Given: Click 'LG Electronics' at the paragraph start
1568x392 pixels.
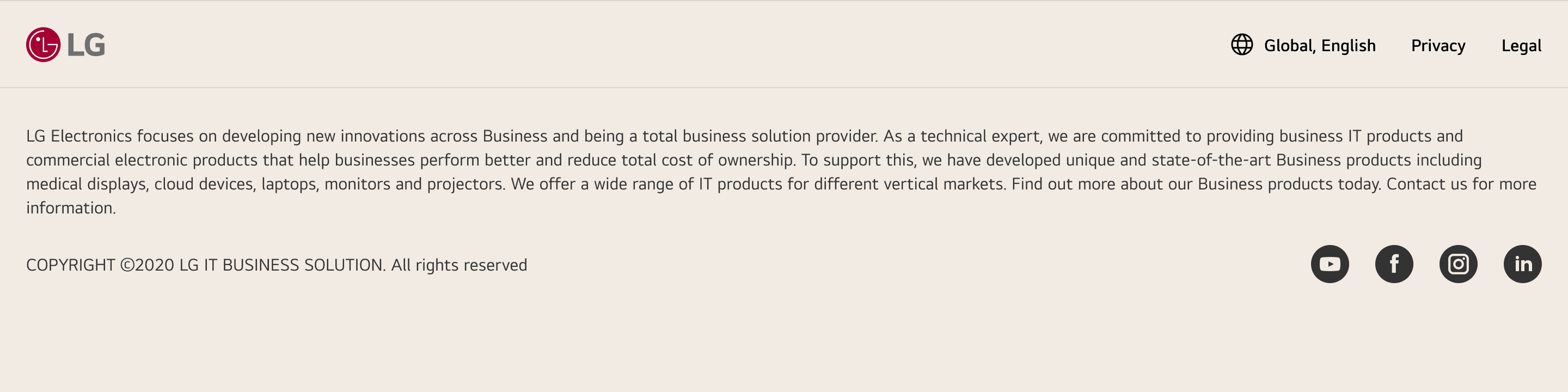Looking at the screenshot, I should (78, 136).
